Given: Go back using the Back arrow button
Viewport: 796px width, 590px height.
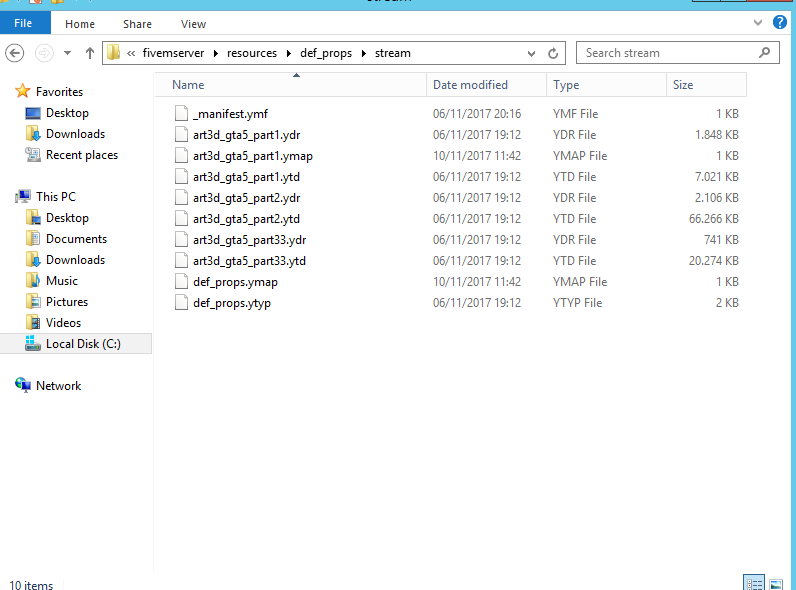Looking at the screenshot, I should coord(15,53).
